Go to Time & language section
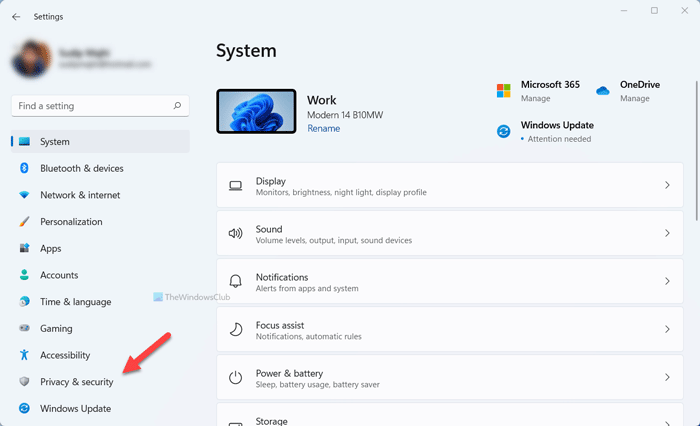The height and width of the screenshot is (426, 700). (75, 302)
